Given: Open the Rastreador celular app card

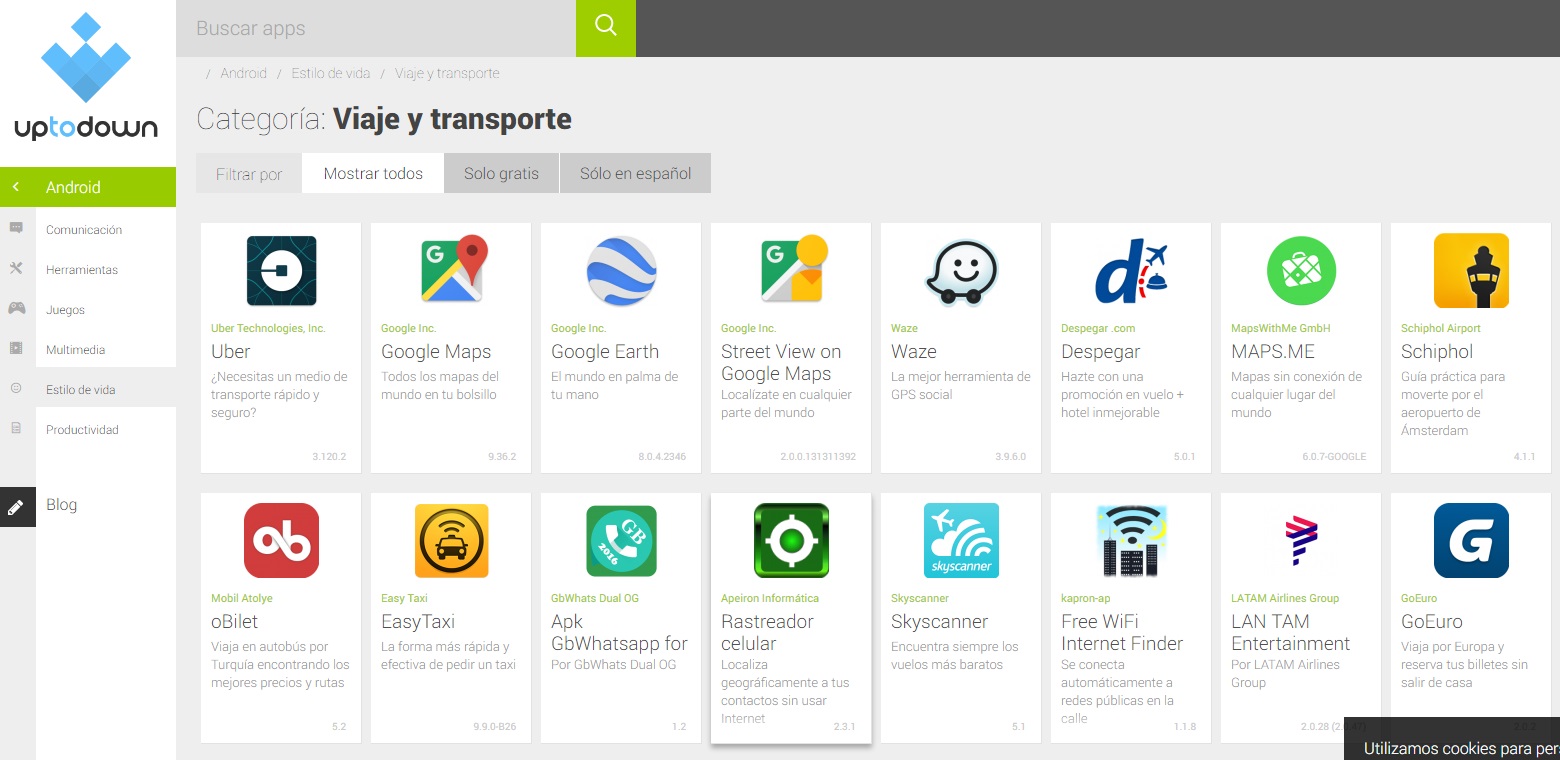Looking at the screenshot, I should (790, 618).
